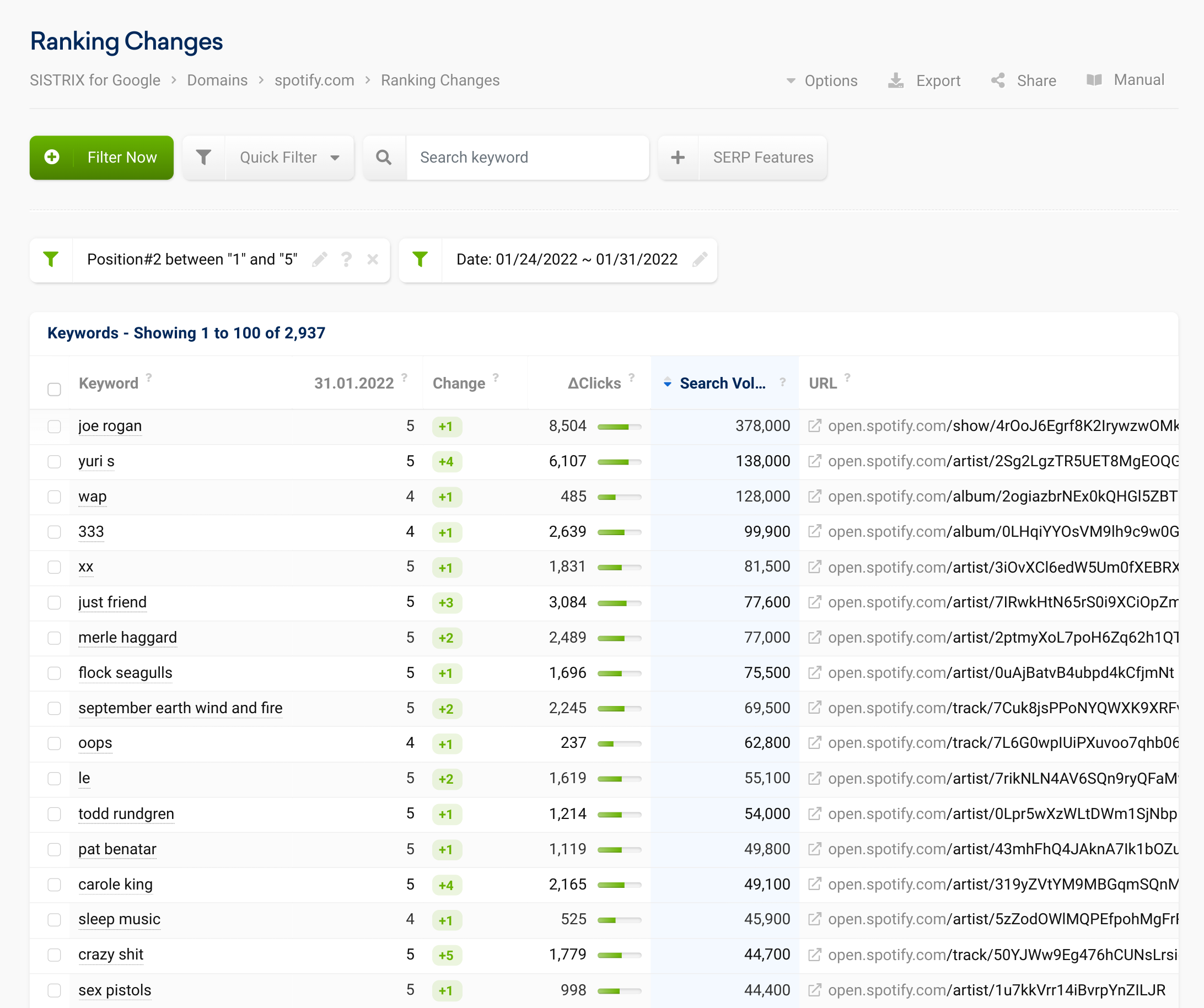Click the oops ΔClicks progress bar
1204x1008 pixels.
click(619, 745)
